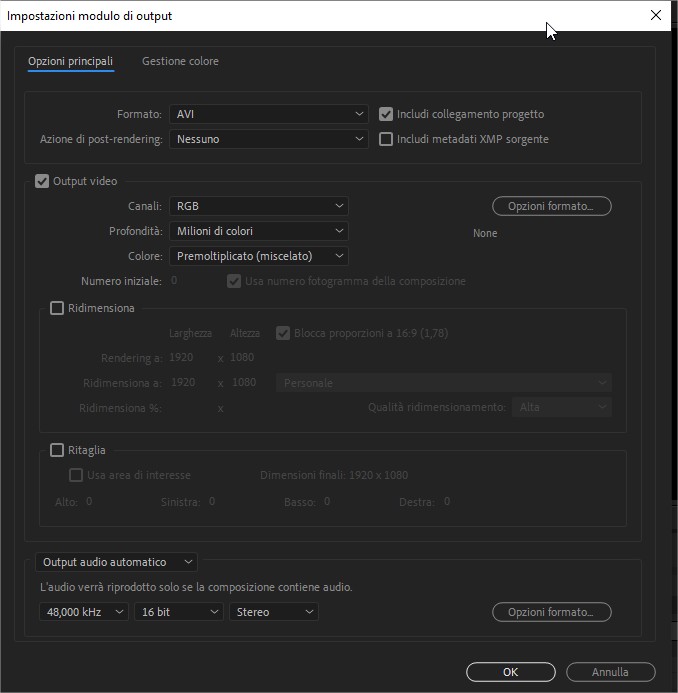Screen dimensions: 678x693
Task: Open the Output audio automatico dropdown
Action: 116,563
